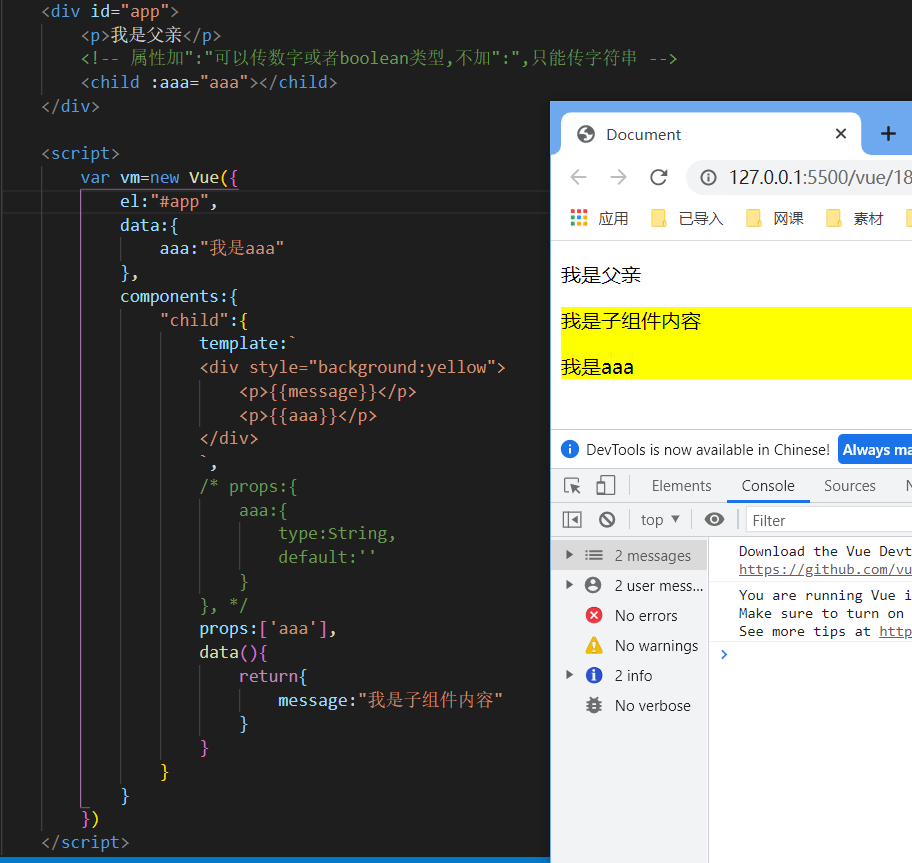The width and height of the screenshot is (912, 863).
Task: Click the console Filter field
Action: coord(829,520)
